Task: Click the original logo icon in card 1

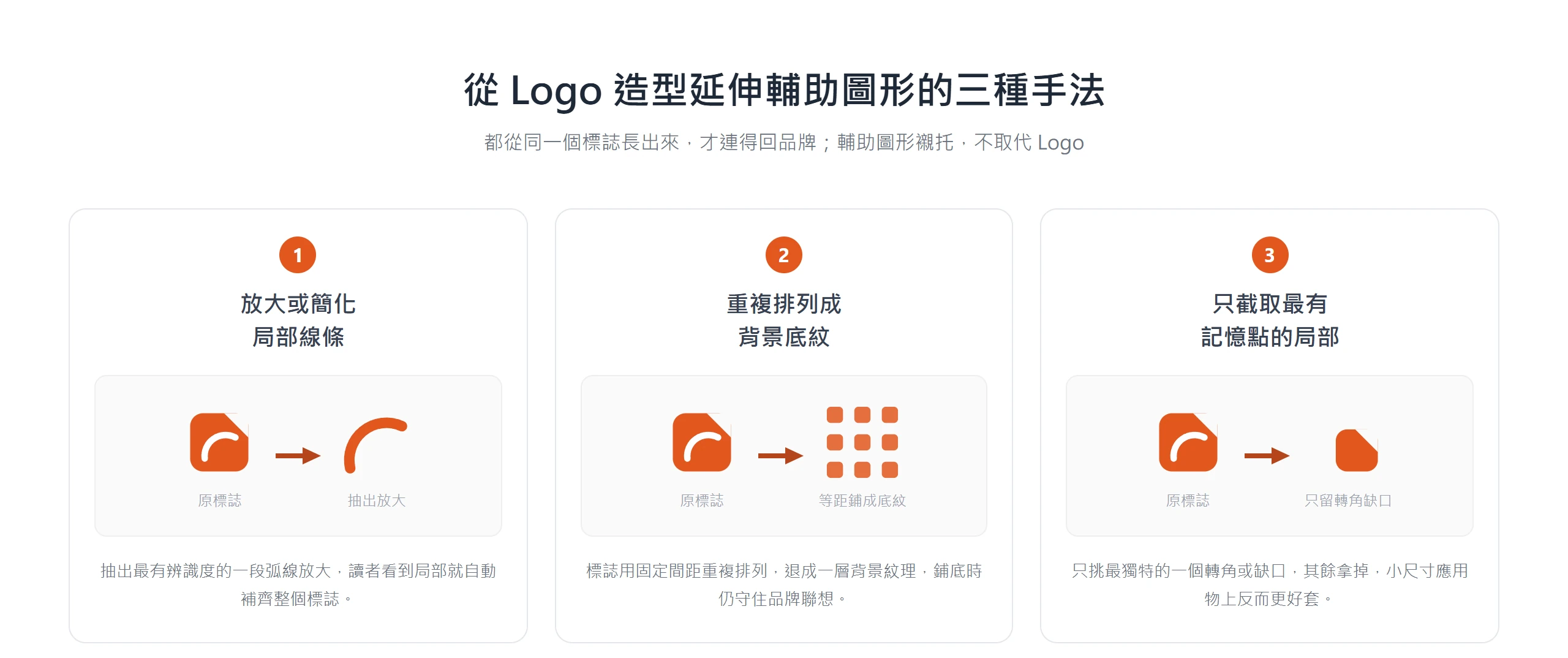Action: [219, 442]
